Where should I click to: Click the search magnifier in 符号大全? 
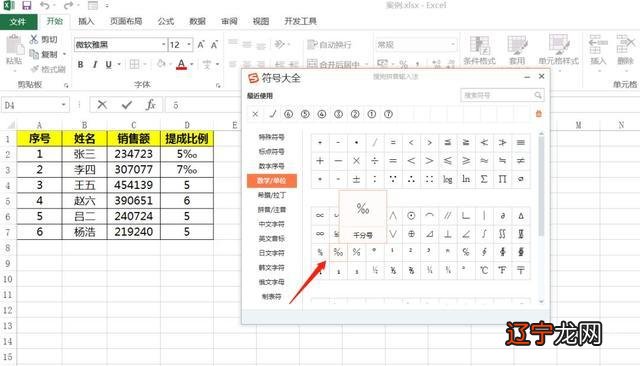click(538, 95)
